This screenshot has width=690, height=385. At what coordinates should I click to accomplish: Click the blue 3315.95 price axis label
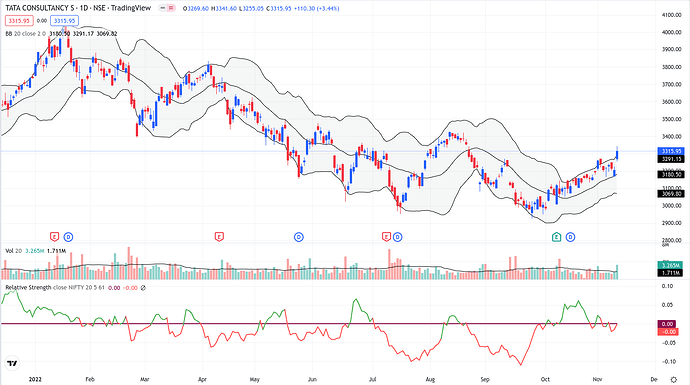click(x=671, y=151)
